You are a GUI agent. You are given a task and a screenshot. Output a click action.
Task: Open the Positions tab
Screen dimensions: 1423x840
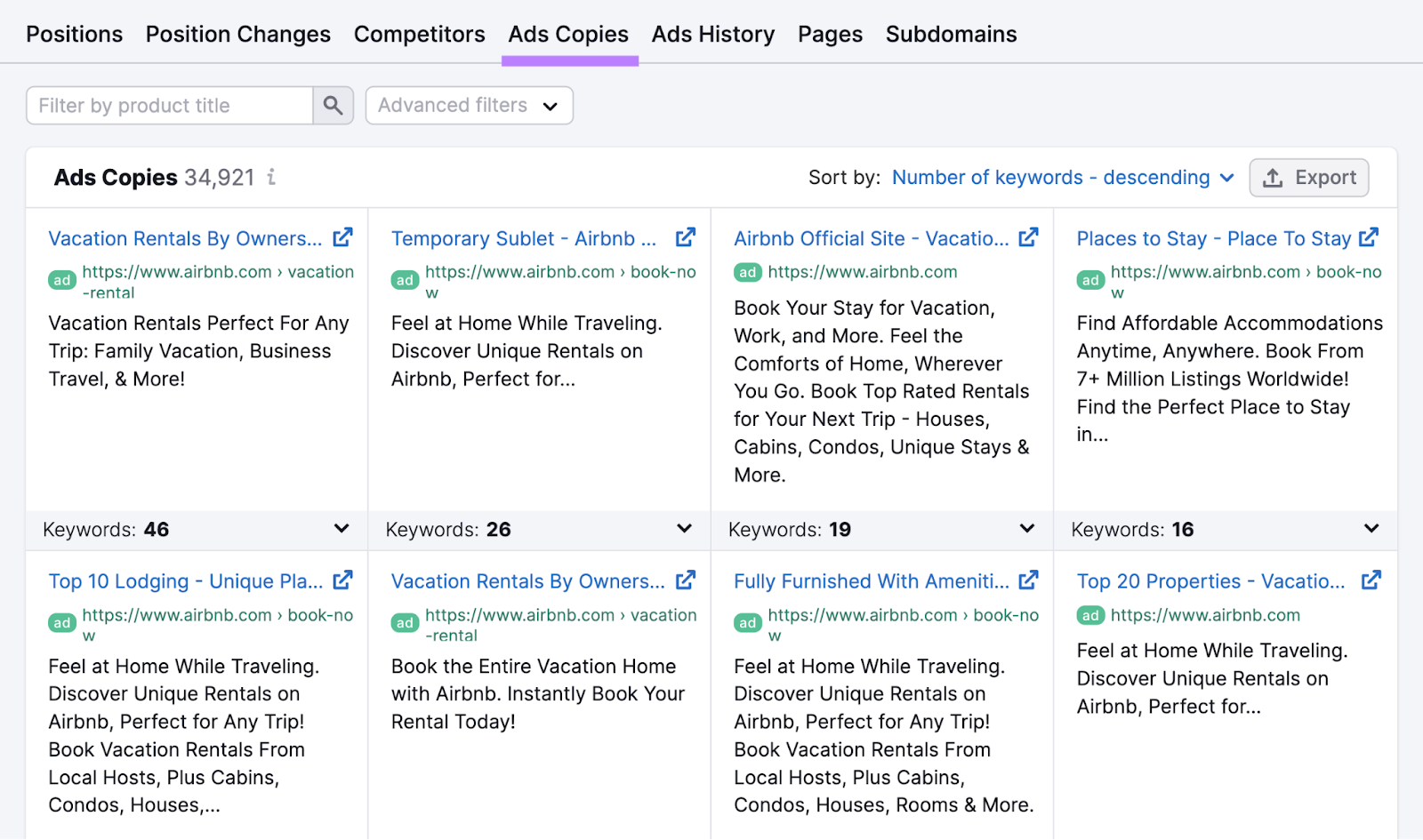75,34
